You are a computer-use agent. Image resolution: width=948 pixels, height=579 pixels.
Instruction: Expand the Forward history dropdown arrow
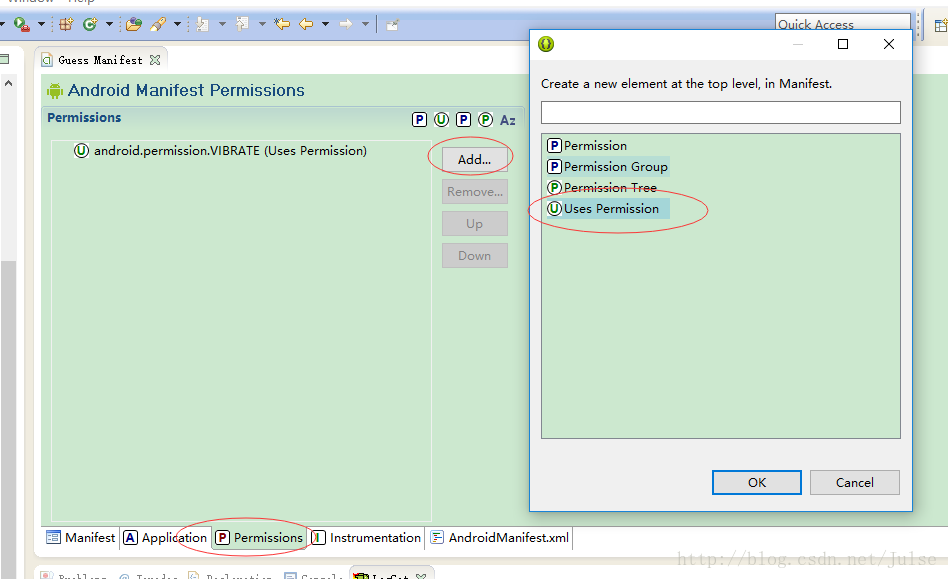click(x=365, y=24)
